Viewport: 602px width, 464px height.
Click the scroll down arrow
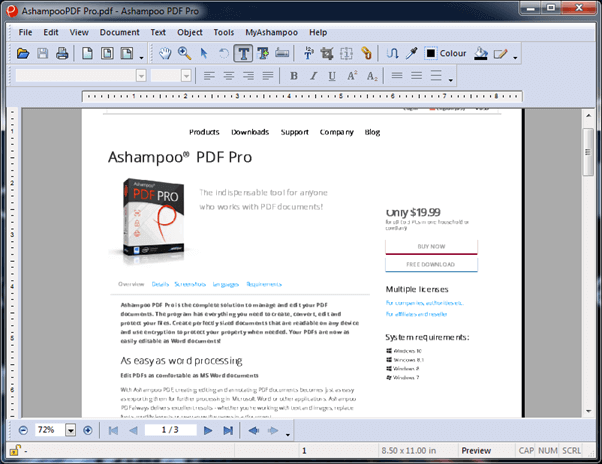click(x=589, y=411)
